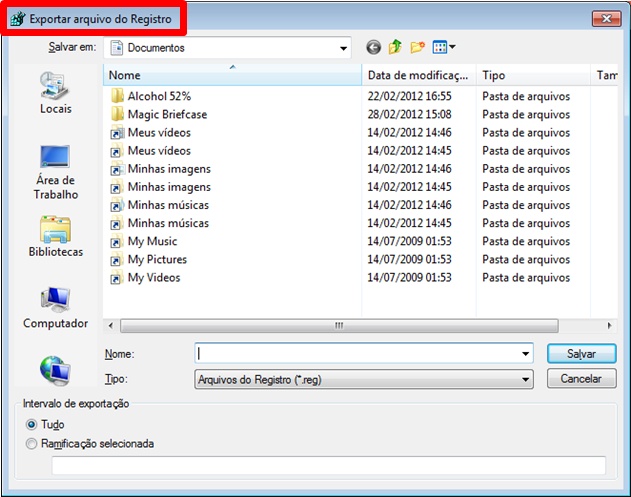The image size is (631, 497).
Task: Open Locais recent places shortcut
Action: tap(56, 93)
